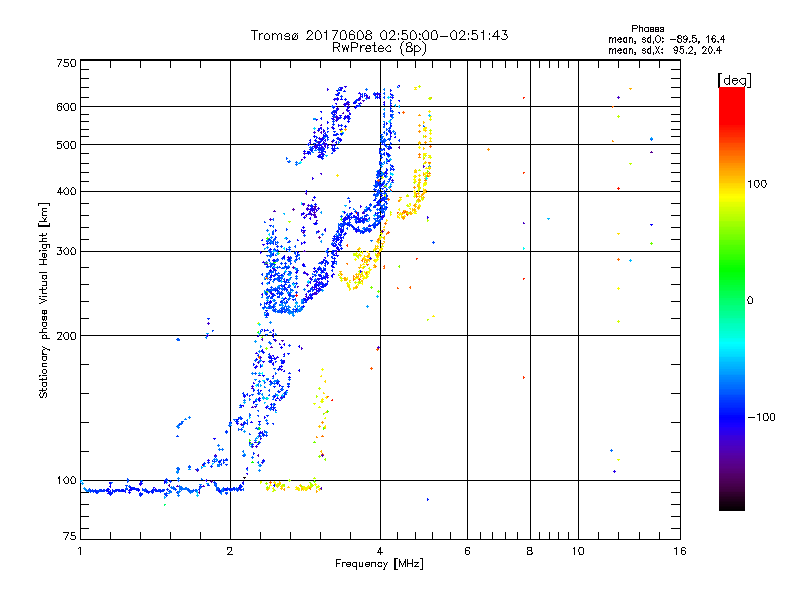Click the plot title "Tromsø 20170608 02:50:00-02:51:43"

point(379,35)
